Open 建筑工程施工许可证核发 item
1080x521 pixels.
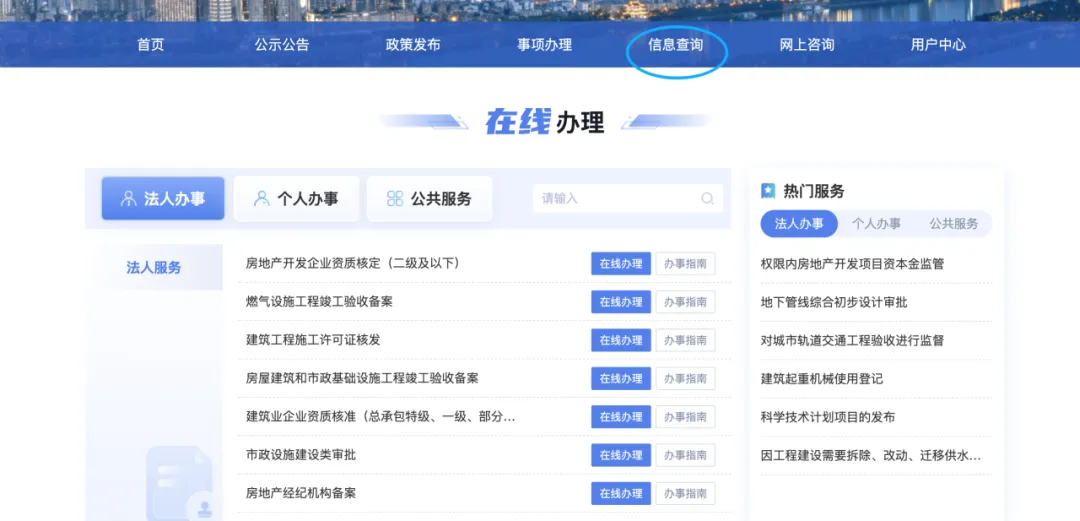point(313,340)
